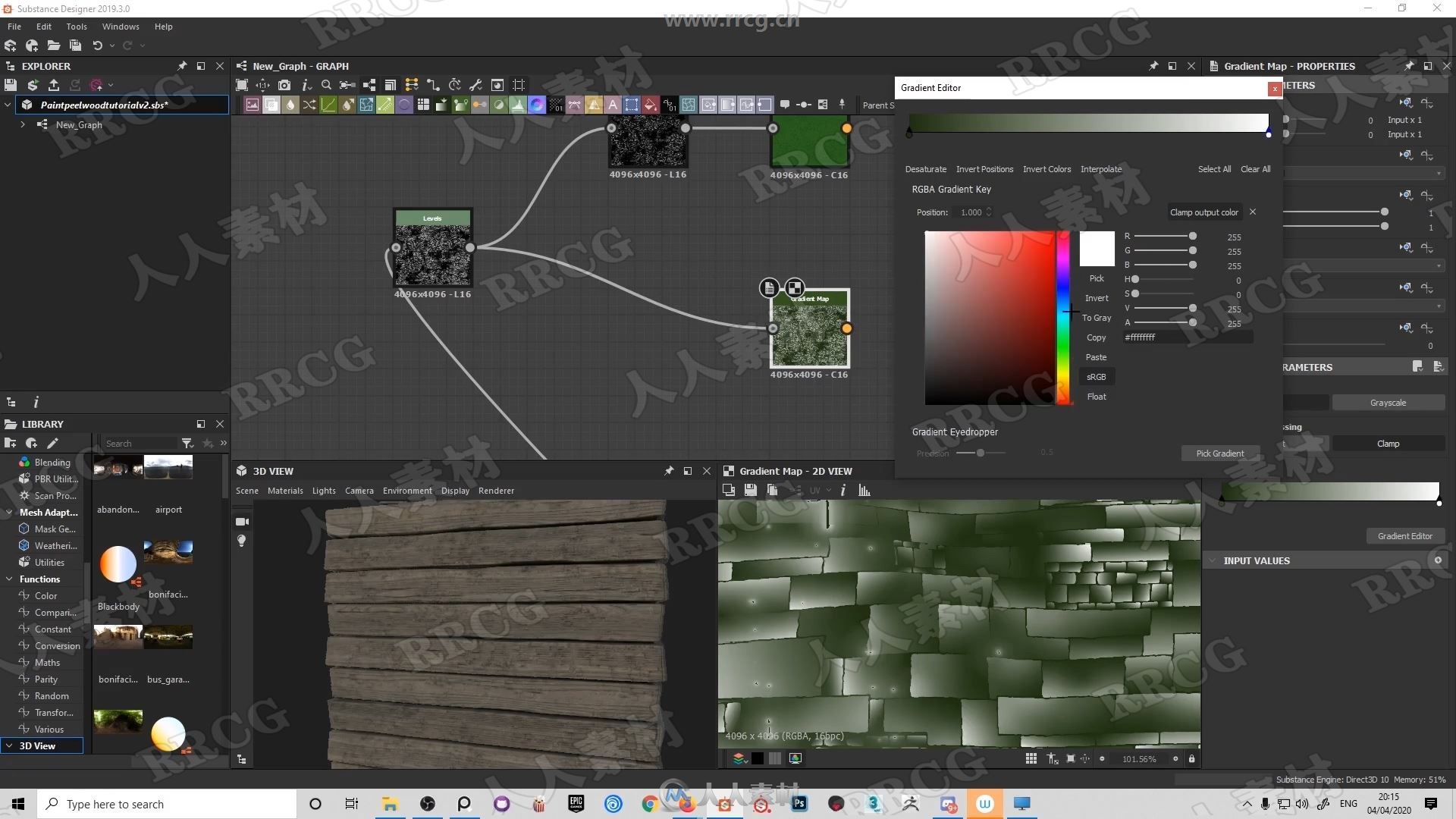Select the sRGB color mode

point(1097,377)
